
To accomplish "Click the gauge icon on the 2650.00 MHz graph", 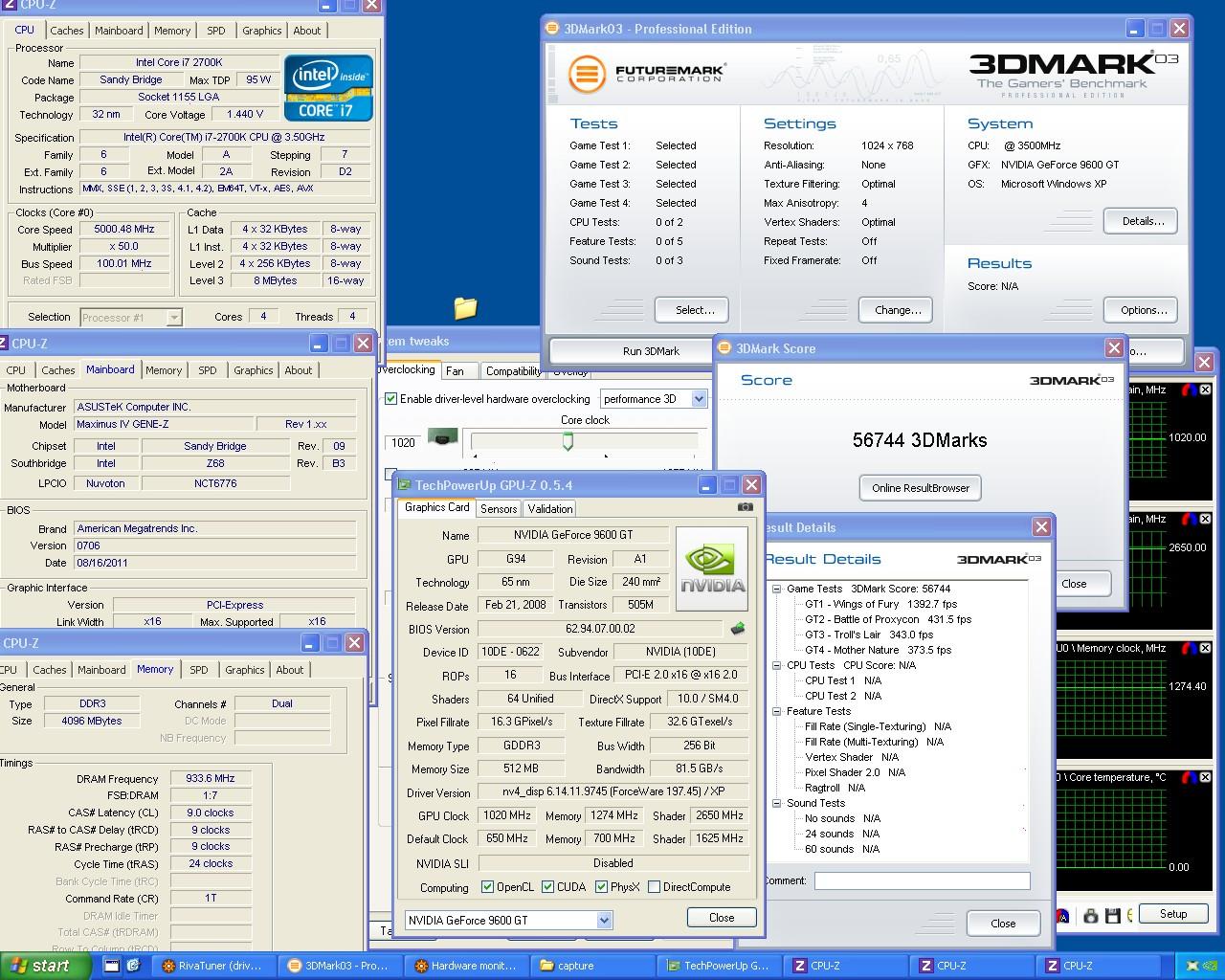I will 1188,520.
